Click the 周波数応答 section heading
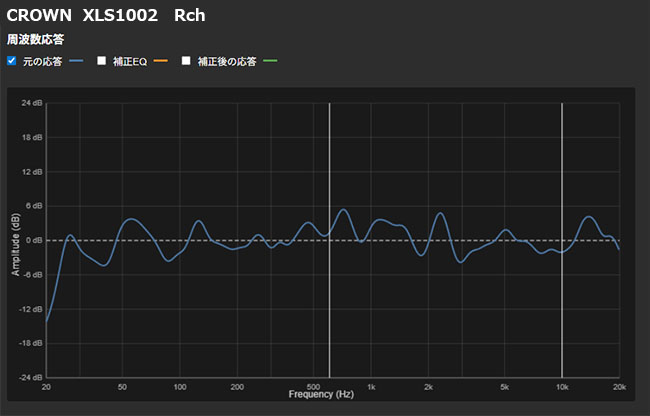 (x=36, y=40)
